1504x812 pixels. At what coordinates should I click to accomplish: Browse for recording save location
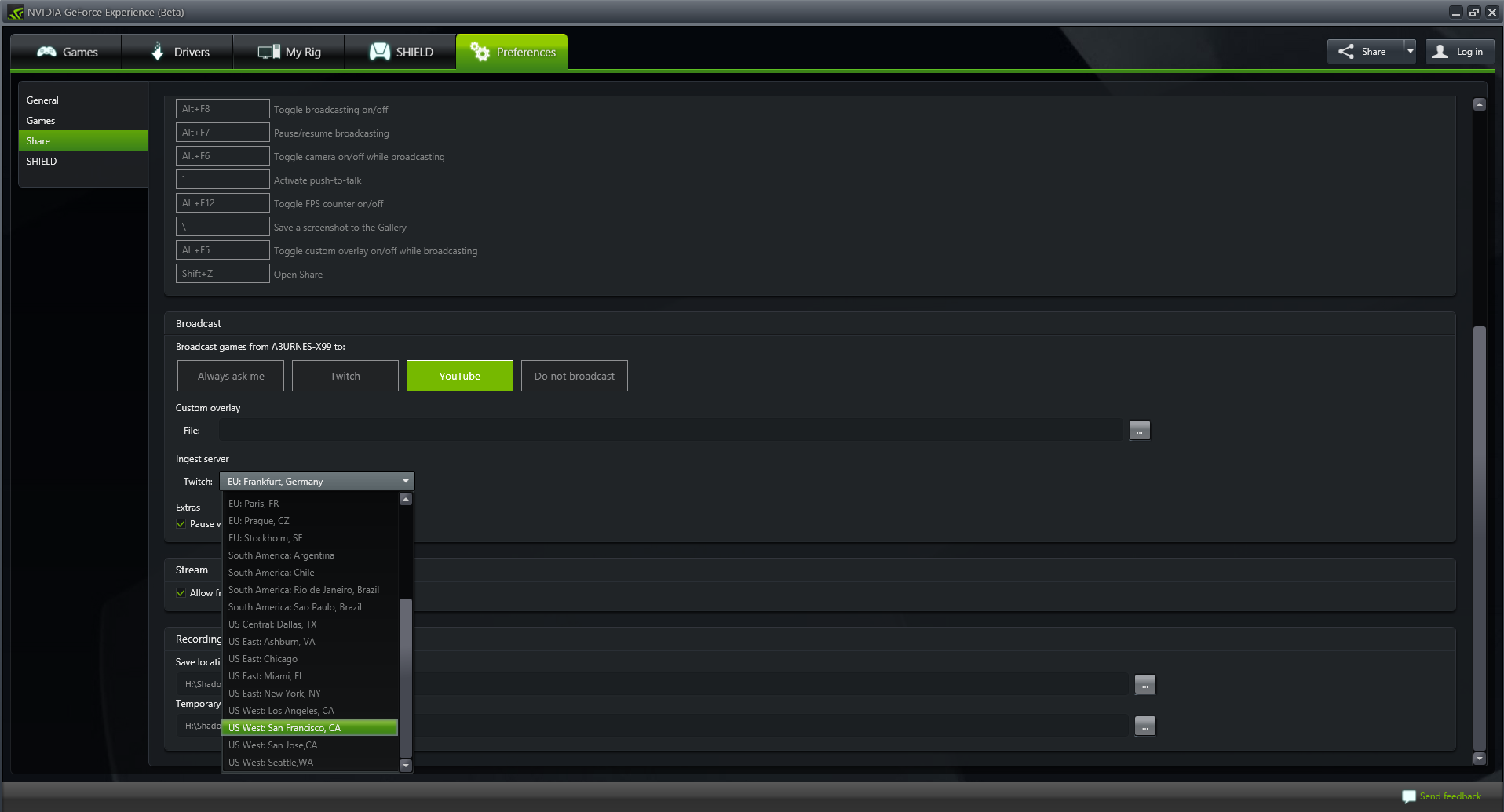click(1145, 684)
